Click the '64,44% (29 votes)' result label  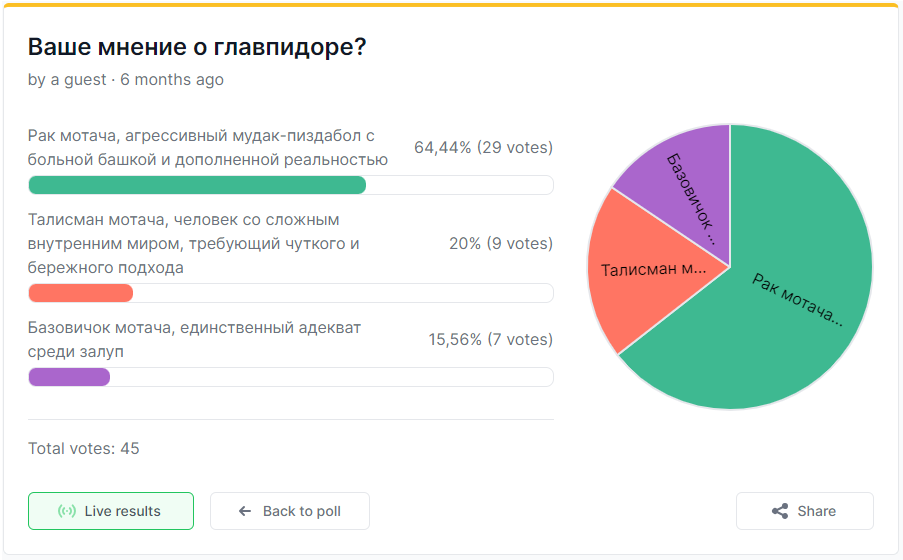(483, 148)
